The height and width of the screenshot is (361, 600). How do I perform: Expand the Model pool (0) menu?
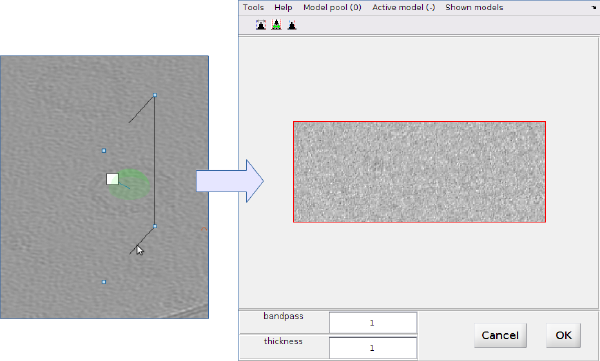click(332, 7)
